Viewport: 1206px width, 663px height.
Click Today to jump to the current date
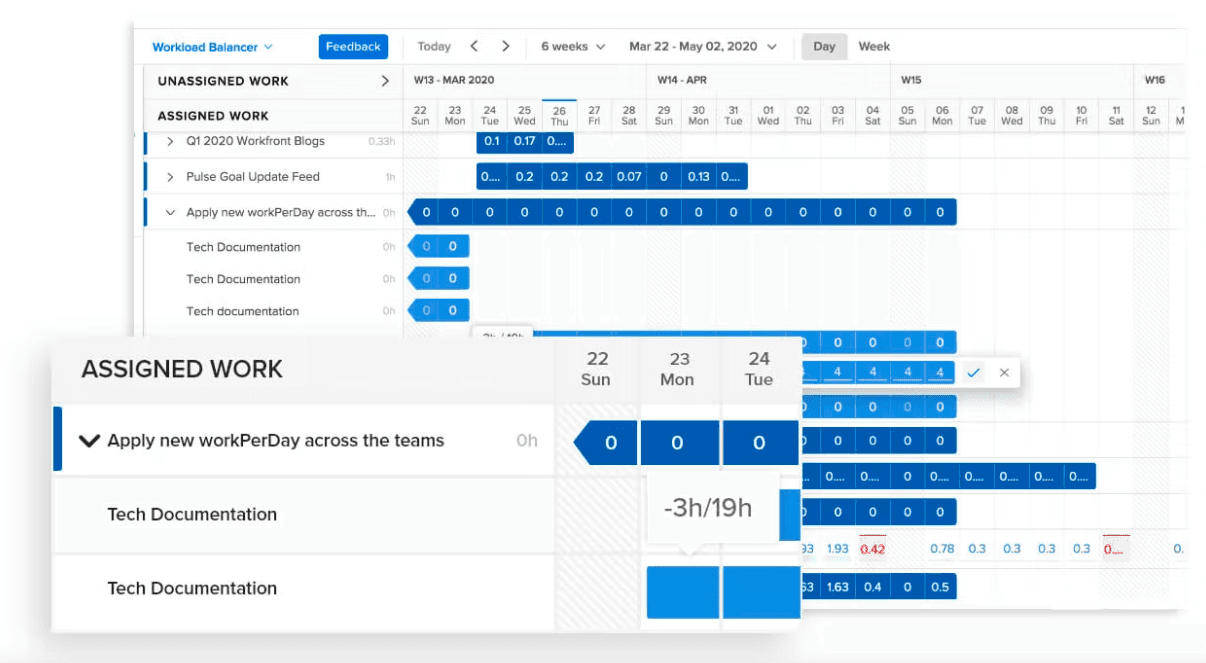pyautogui.click(x=434, y=46)
